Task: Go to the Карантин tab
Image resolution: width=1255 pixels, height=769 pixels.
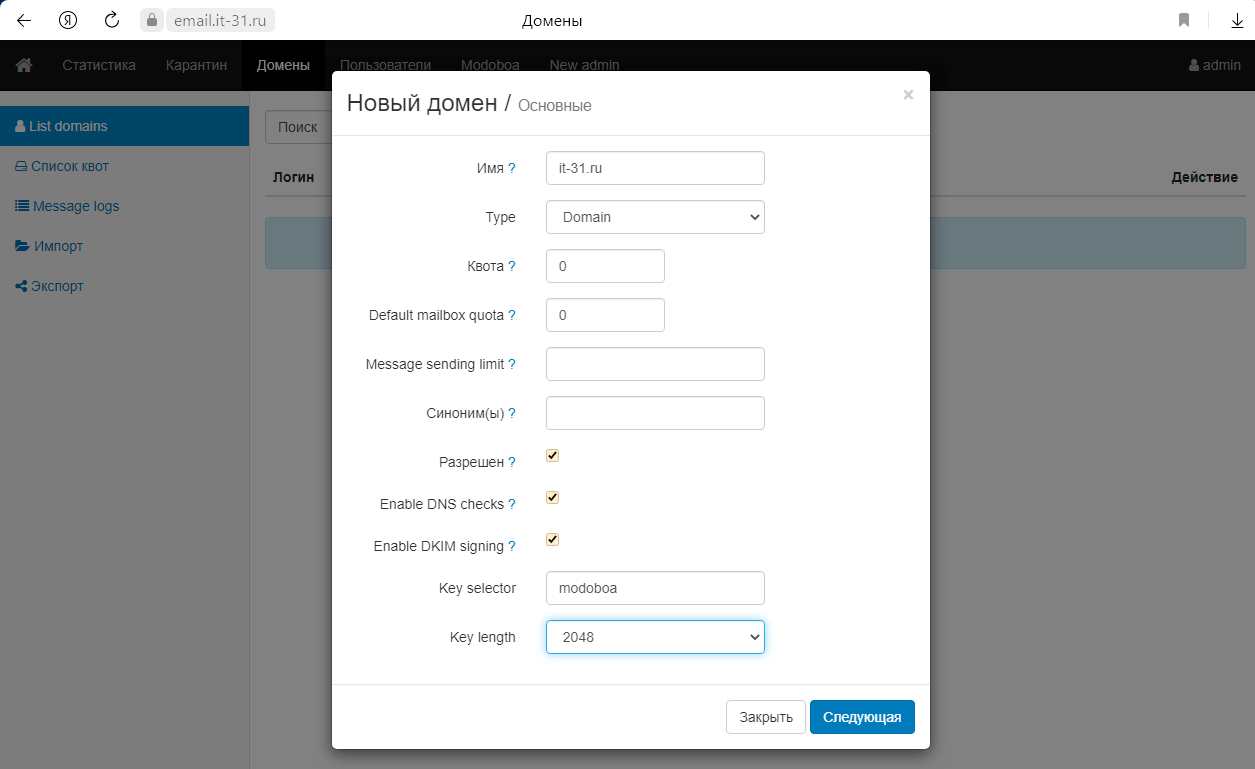Action: tap(196, 65)
